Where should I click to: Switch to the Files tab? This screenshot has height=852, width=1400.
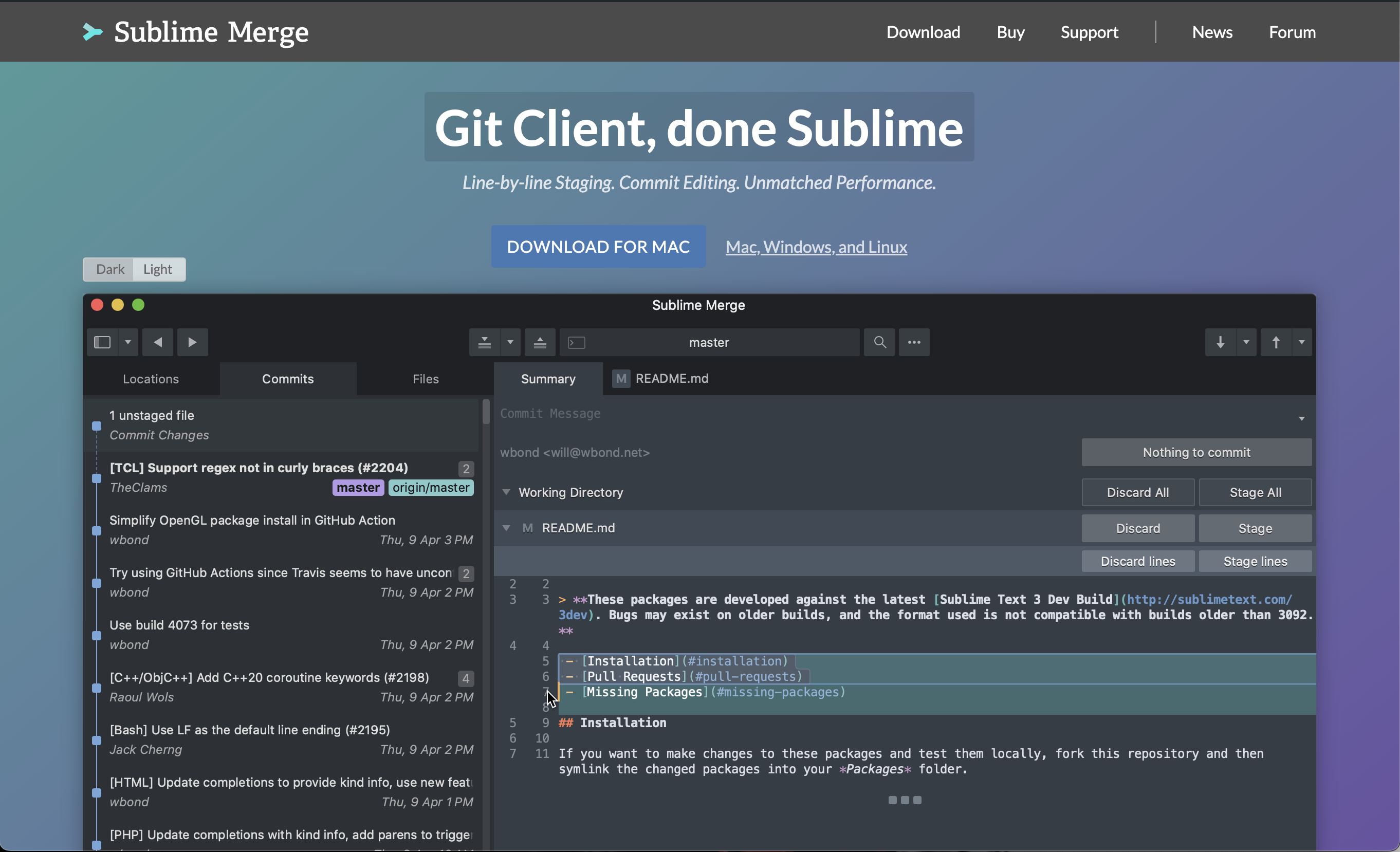click(425, 379)
